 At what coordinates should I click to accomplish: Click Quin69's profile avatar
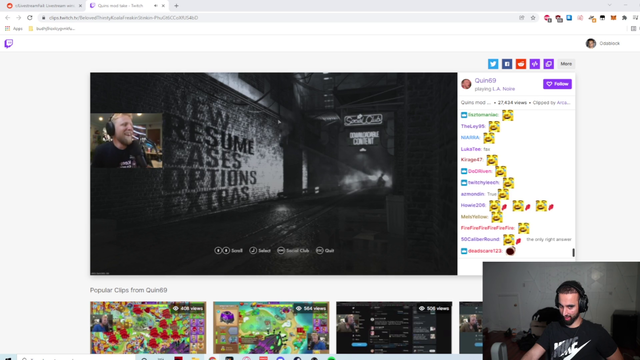click(466, 84)
